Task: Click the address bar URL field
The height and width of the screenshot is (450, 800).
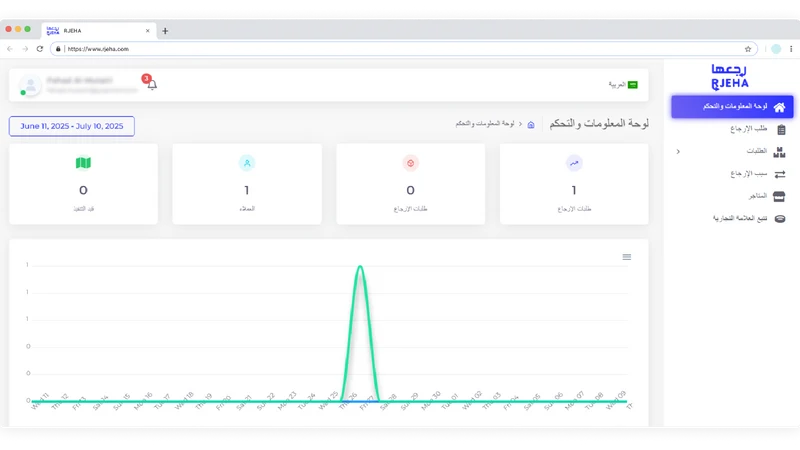Action: (x=404, y=49)
